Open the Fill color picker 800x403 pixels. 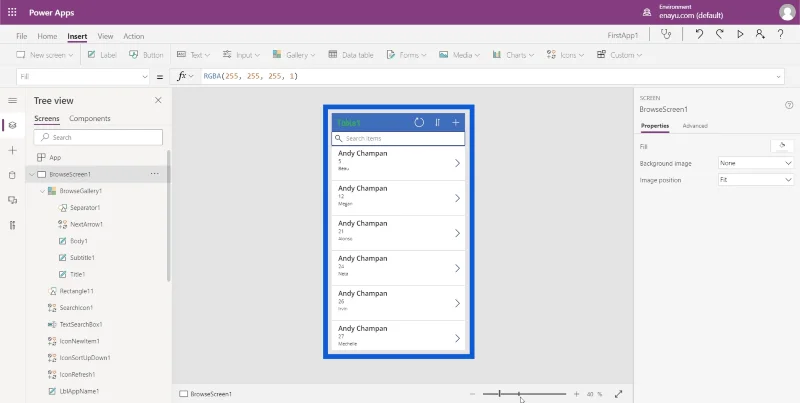[x=782, y=146]
